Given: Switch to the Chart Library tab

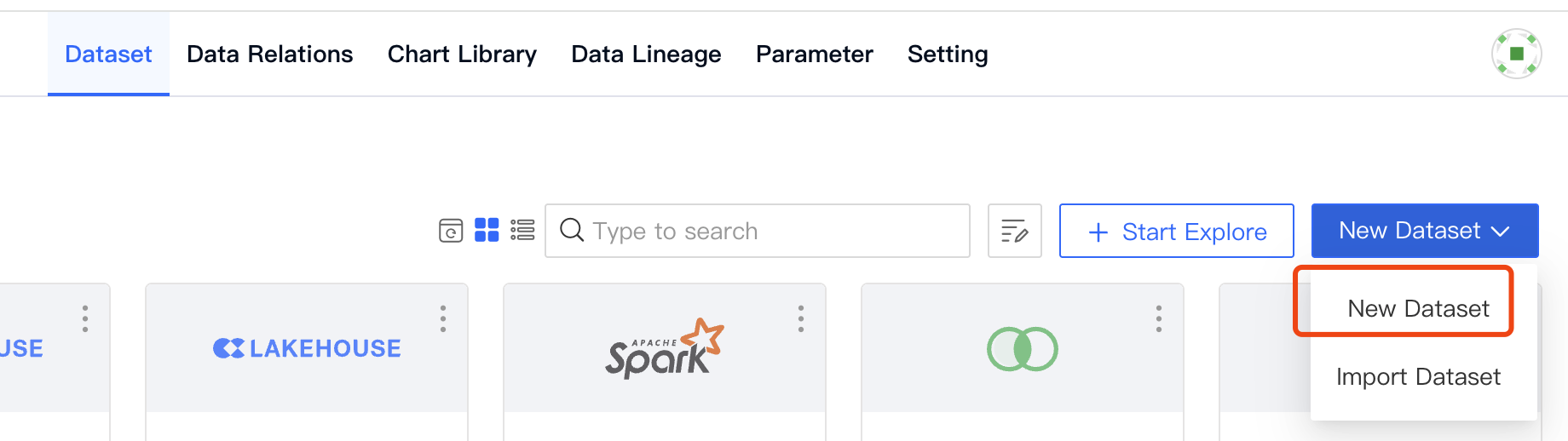Looking at the screenshot, I should click(x=462, y=54).
